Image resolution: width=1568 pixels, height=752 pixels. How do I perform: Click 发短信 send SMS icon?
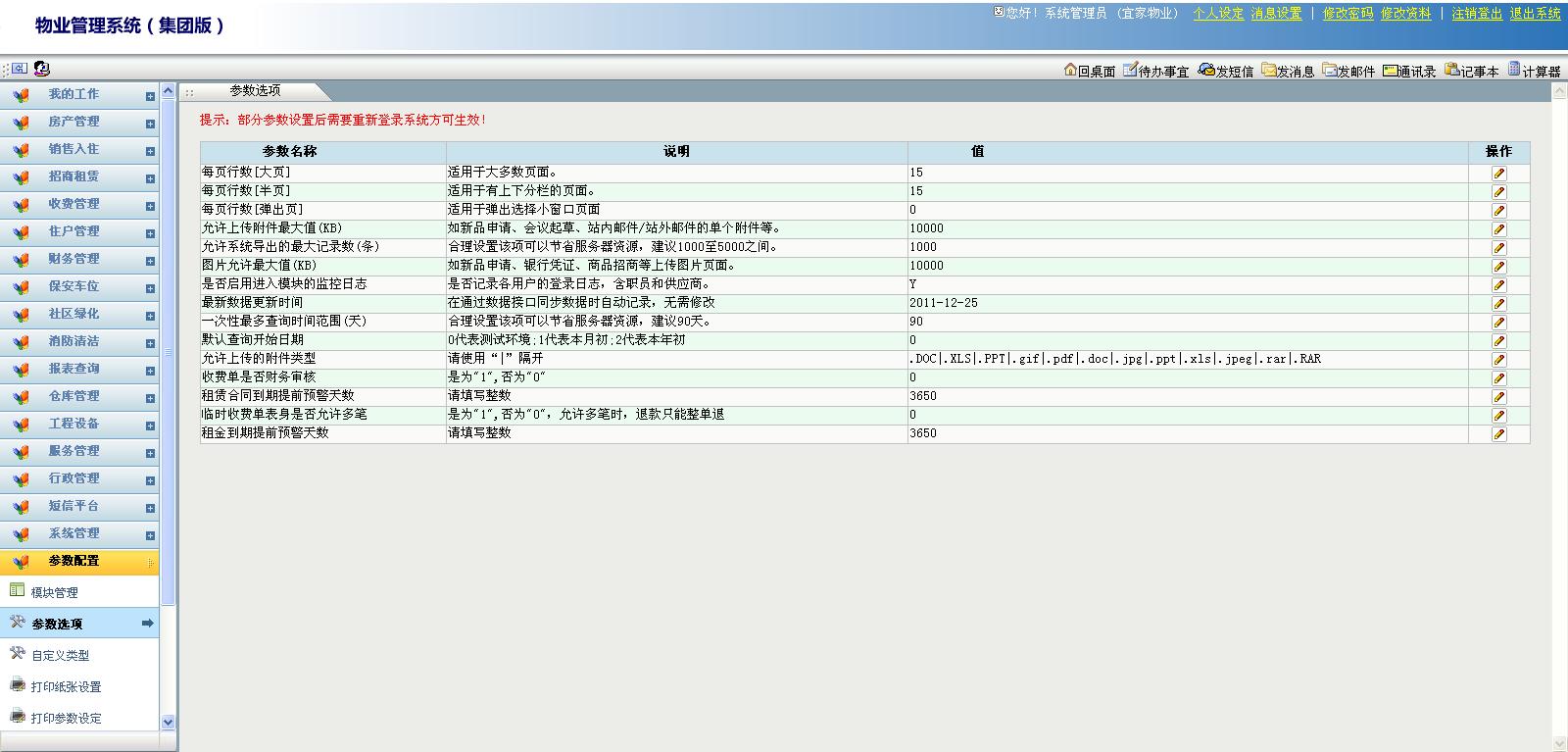(1226, 71)
